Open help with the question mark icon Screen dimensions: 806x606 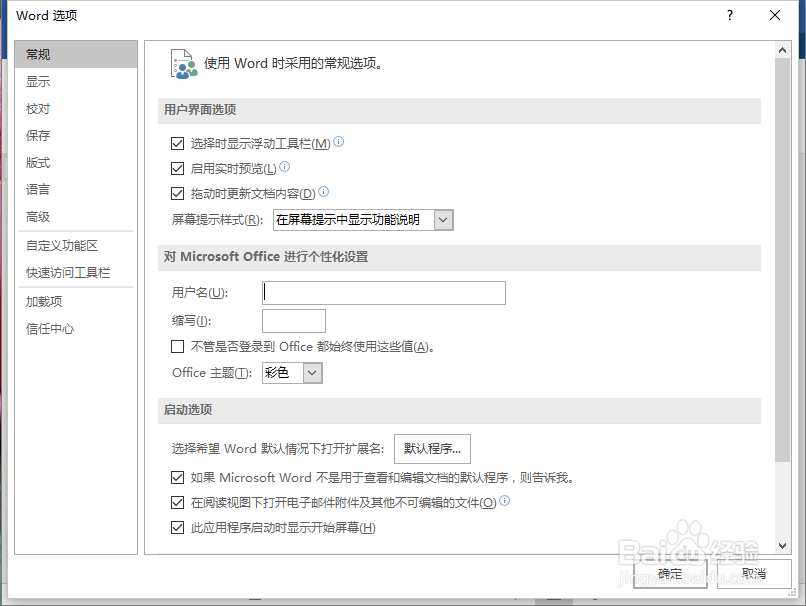pyautogui.click(x=729, y=15)
